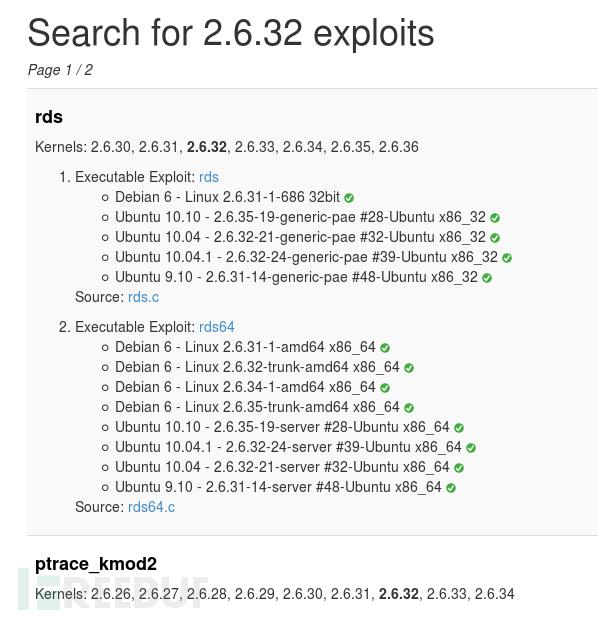The height and width of the screenshot is (617, 598).
Task: Open the rds64.c source file link
Action: point(151,507)
